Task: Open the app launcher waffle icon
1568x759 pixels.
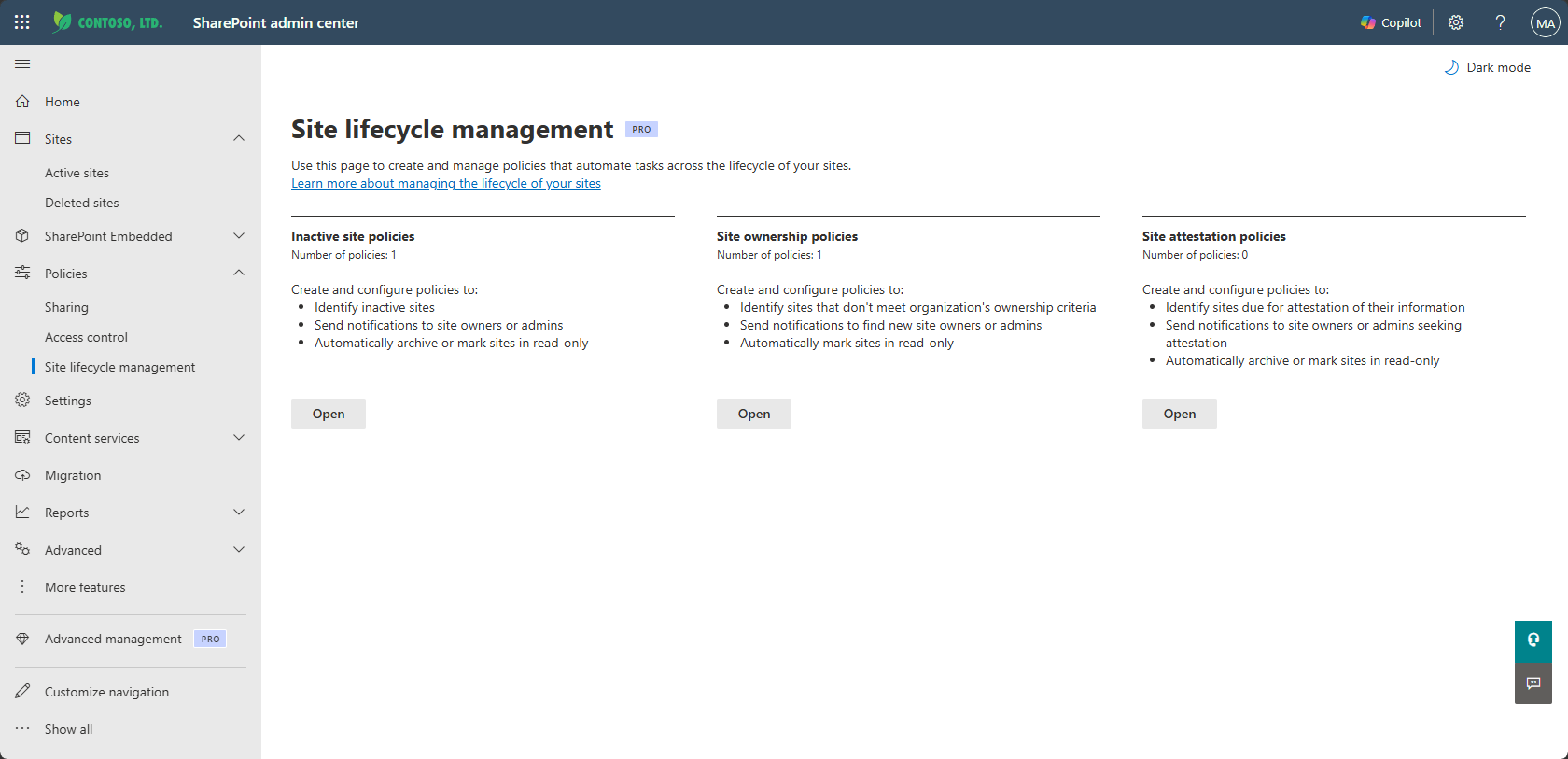Action: coord(22,22)
